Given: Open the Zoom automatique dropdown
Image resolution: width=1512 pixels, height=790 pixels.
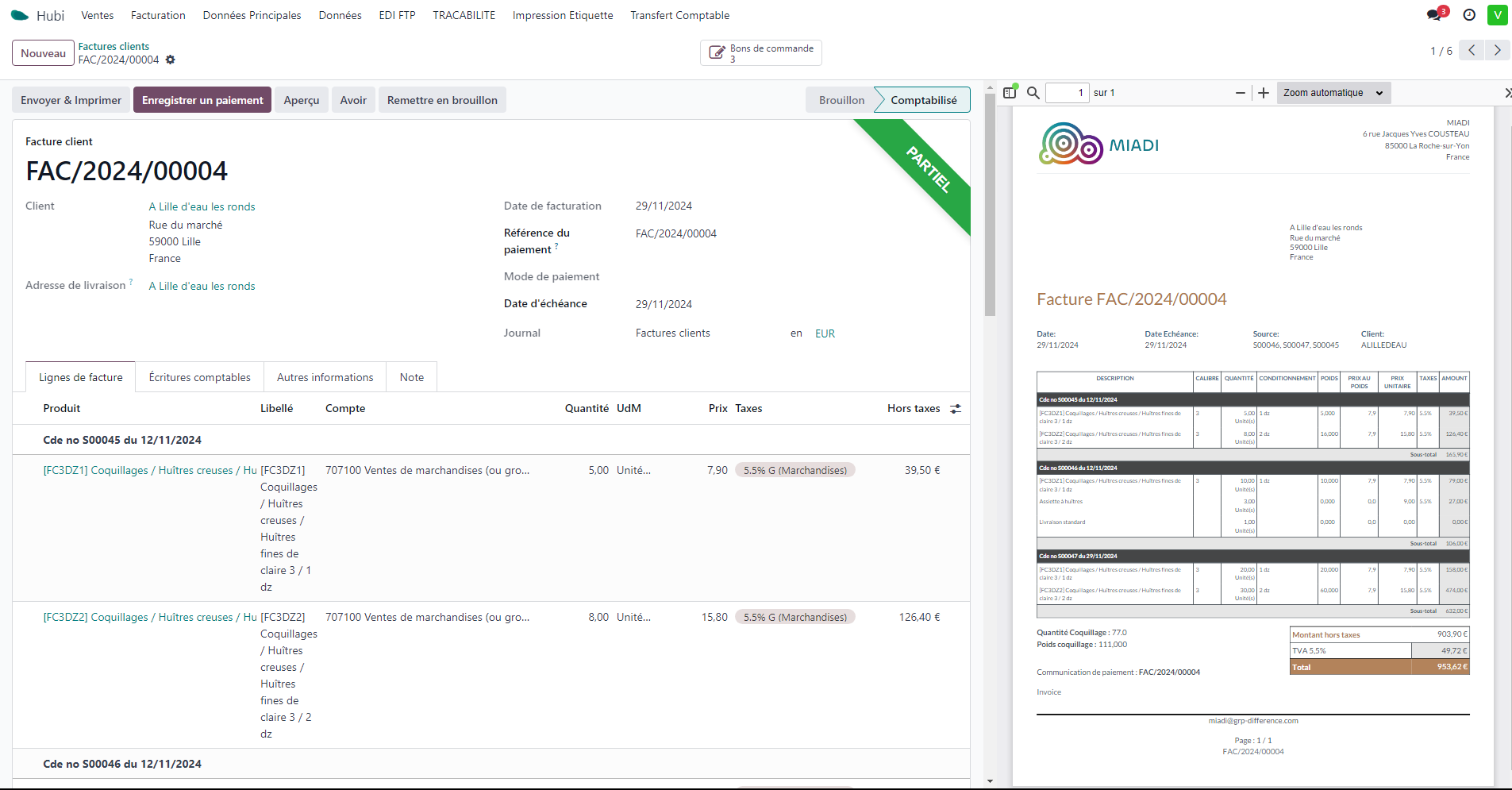Looking at the screenshot, I should coord(1333,93).
